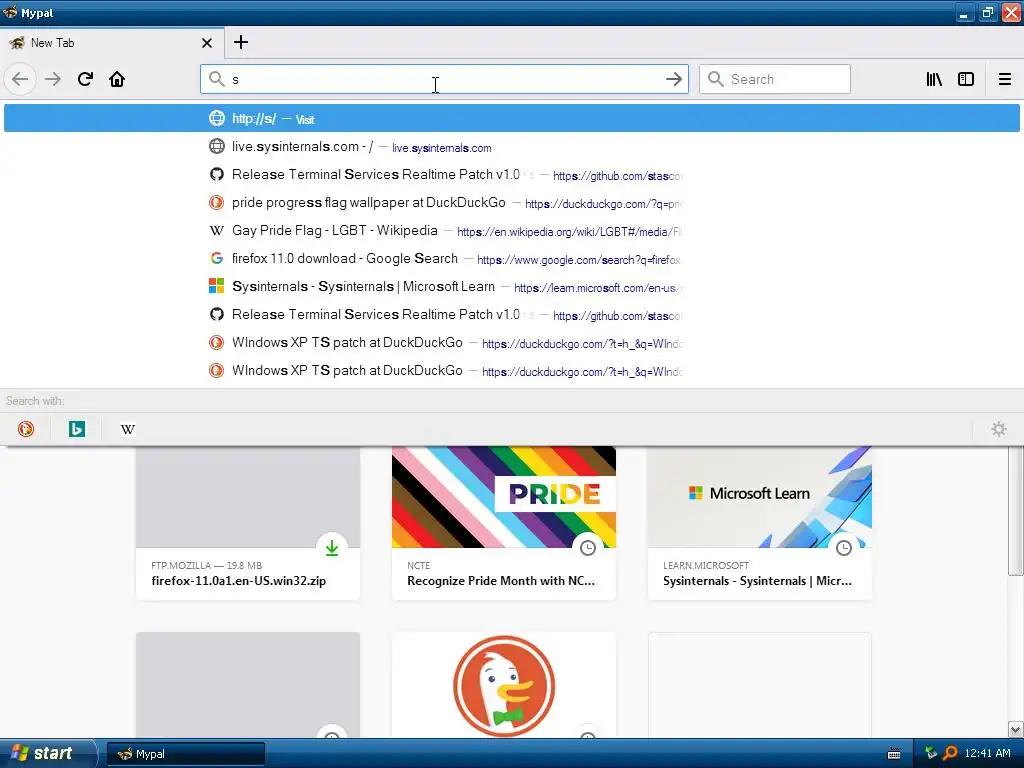
Task: Search with DuckDuckGo one-off icon
Action: (25, 429)
